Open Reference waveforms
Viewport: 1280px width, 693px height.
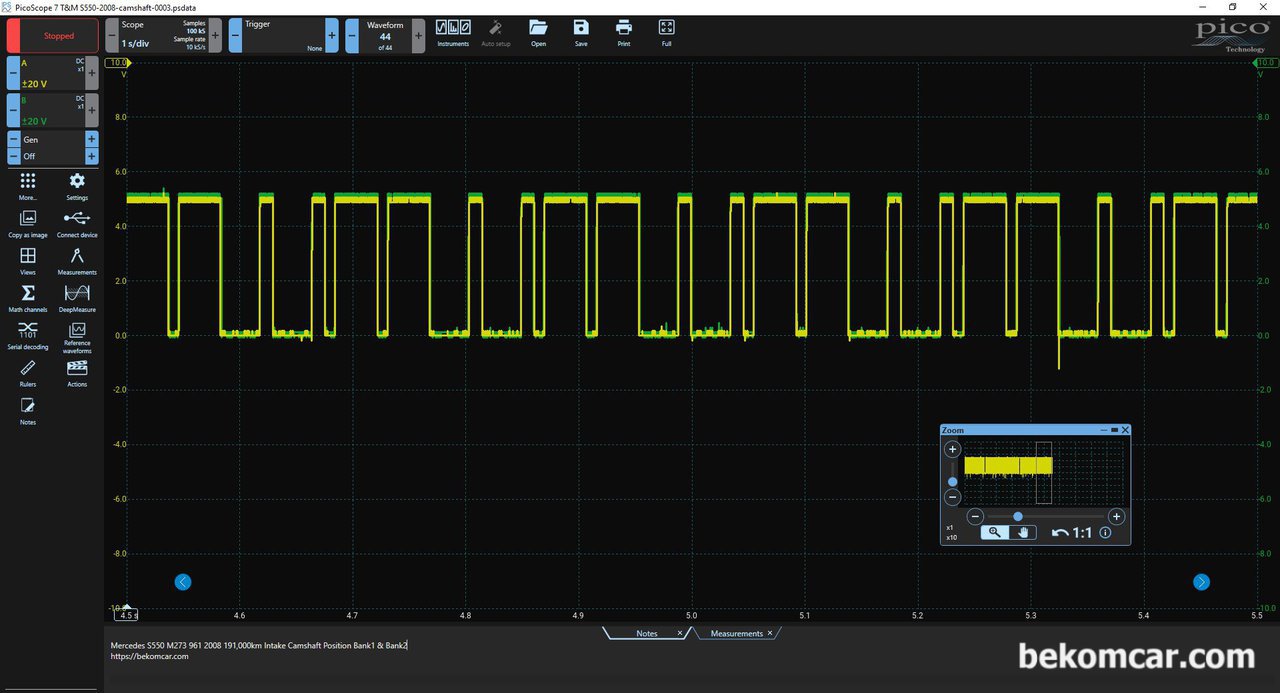(x=77, y=337)
